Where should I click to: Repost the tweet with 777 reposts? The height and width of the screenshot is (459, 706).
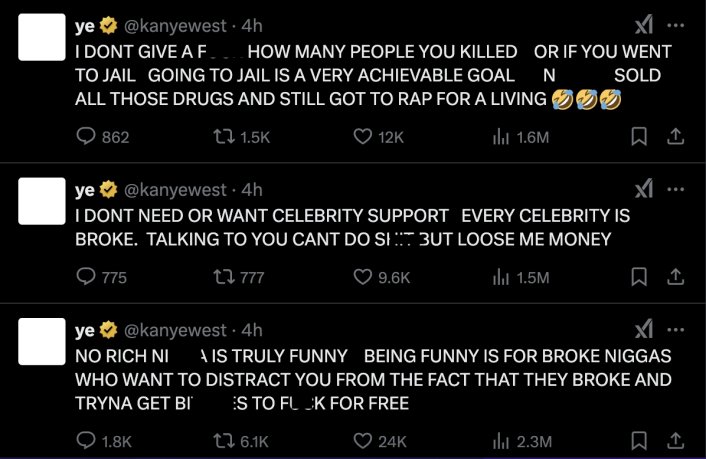(x=226, y=277)
